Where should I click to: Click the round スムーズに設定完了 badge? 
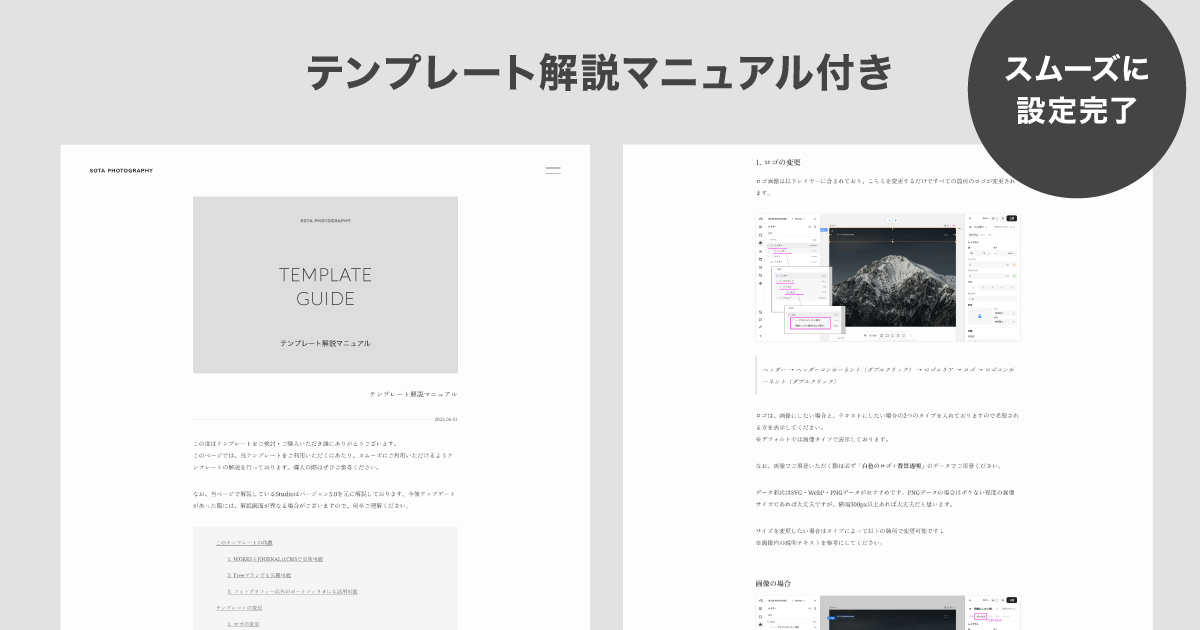pyautogui.click(x=1077, y=90)
